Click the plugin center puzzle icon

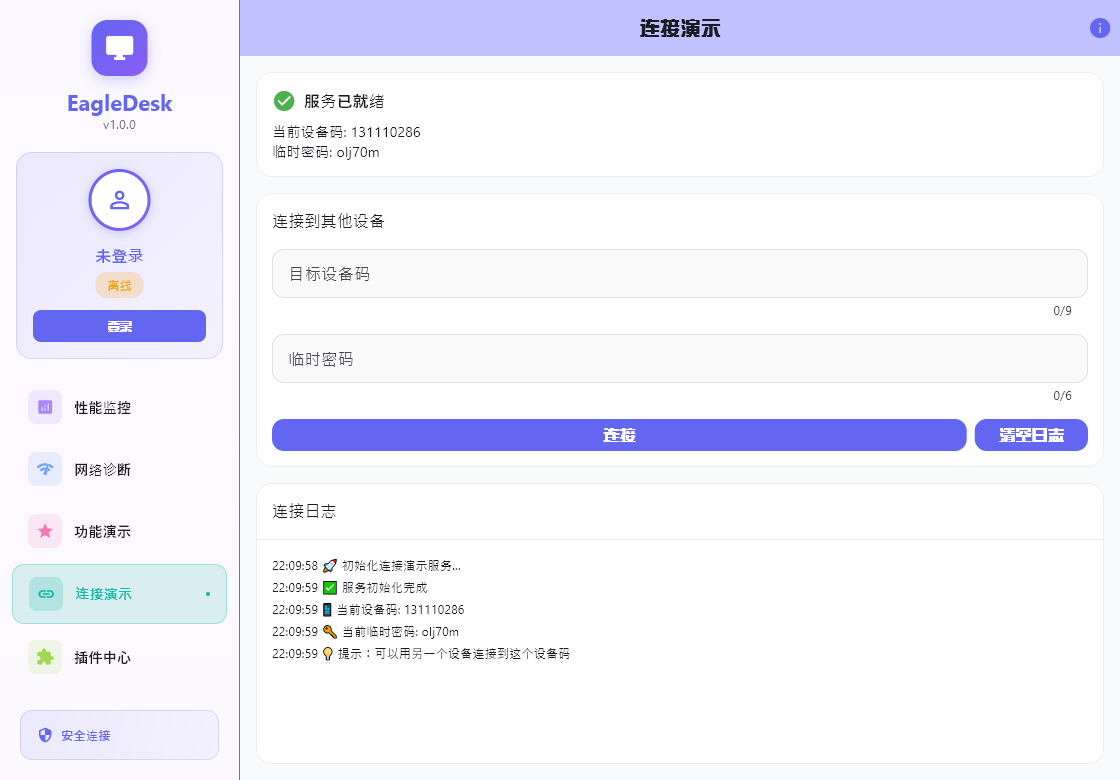tap(45, 657)
